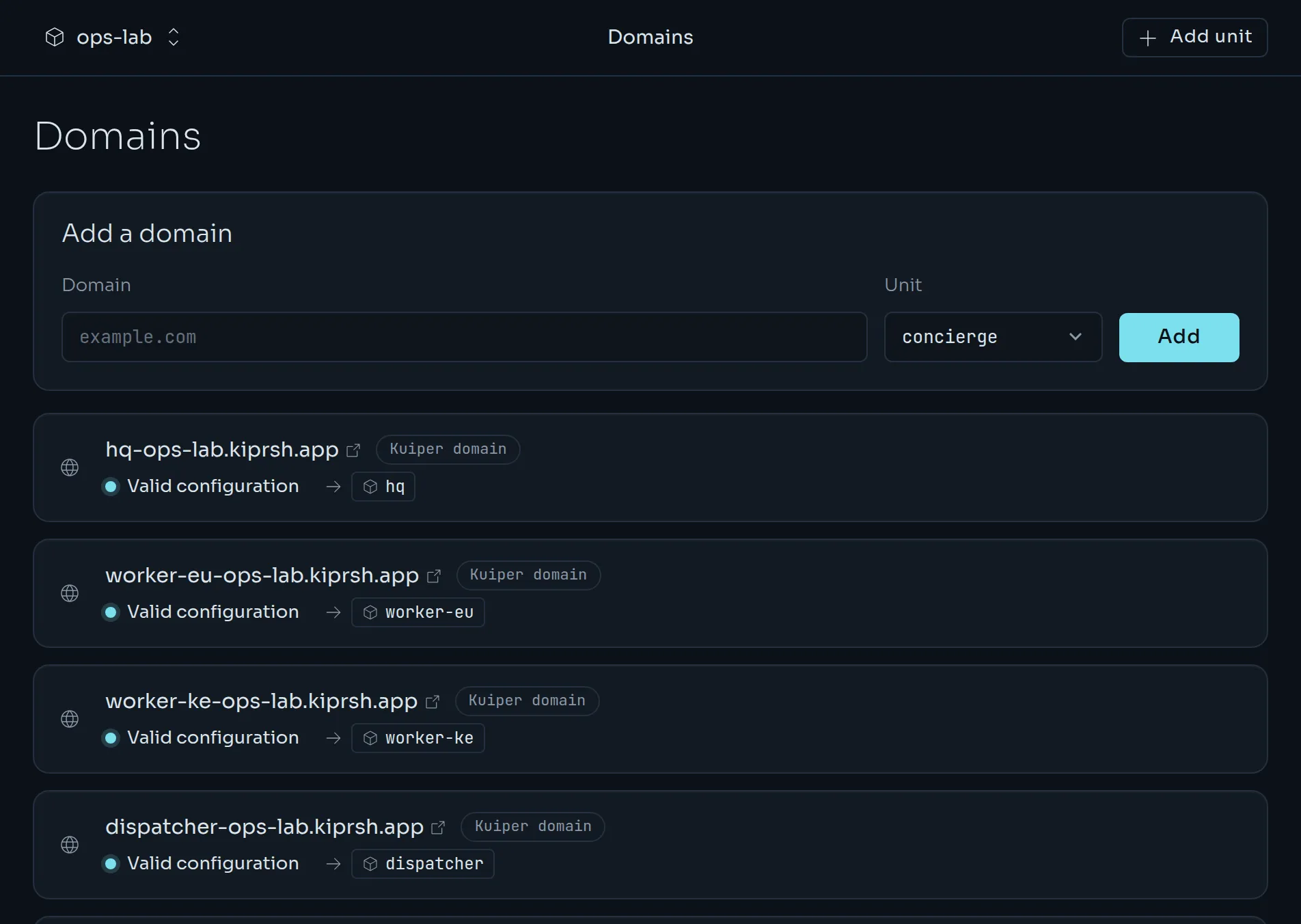Click the ops-lab cube icon
1301x924 pixels.
pyautogui.click(x=55, y=37)
